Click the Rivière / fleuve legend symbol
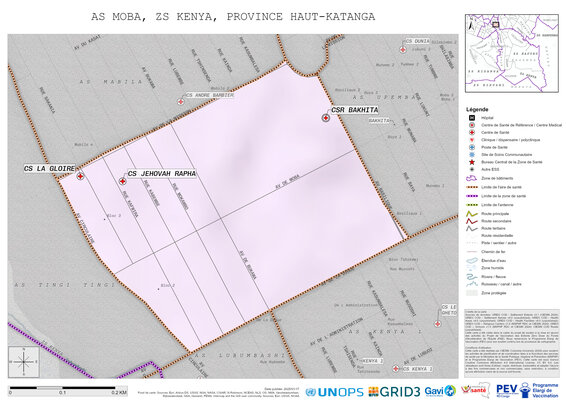The height and width of the screenshot is (400, 566). point(471,277)
